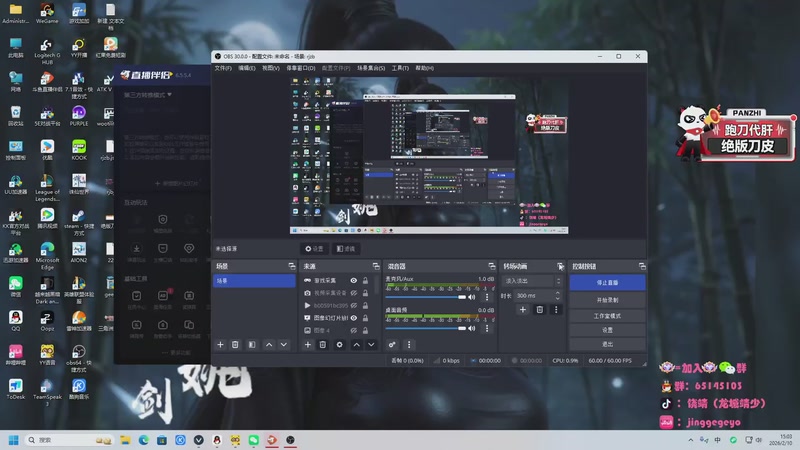Select the scene in Scenes list
The height and width of the screenshot is (450, 800).
tap(254, 281)
